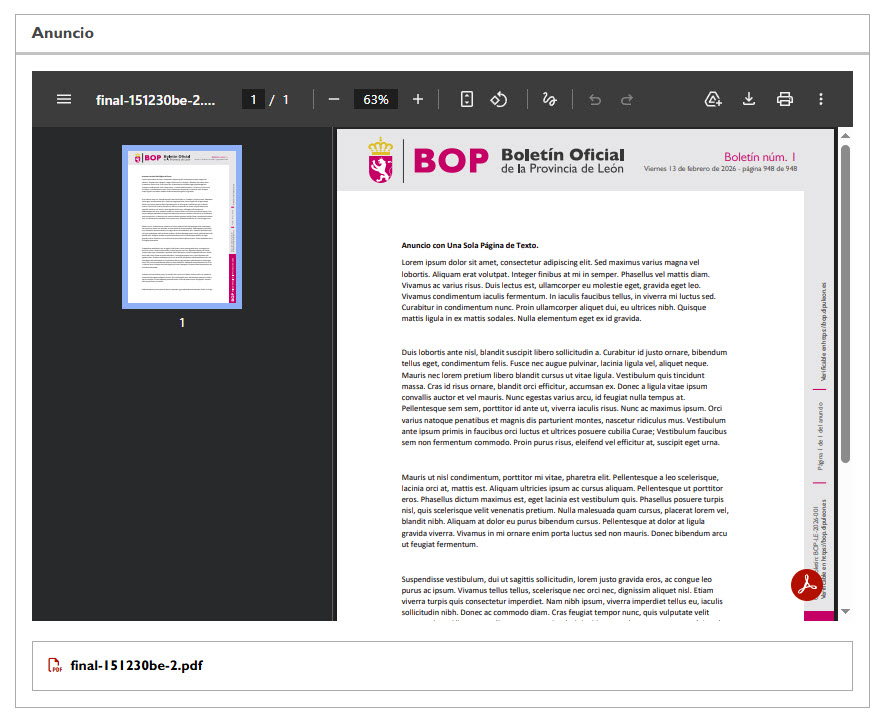Save the PDF to Google Drive
Image resolution: width=884 pixels, height=727 pixels.
click(713, 99)
